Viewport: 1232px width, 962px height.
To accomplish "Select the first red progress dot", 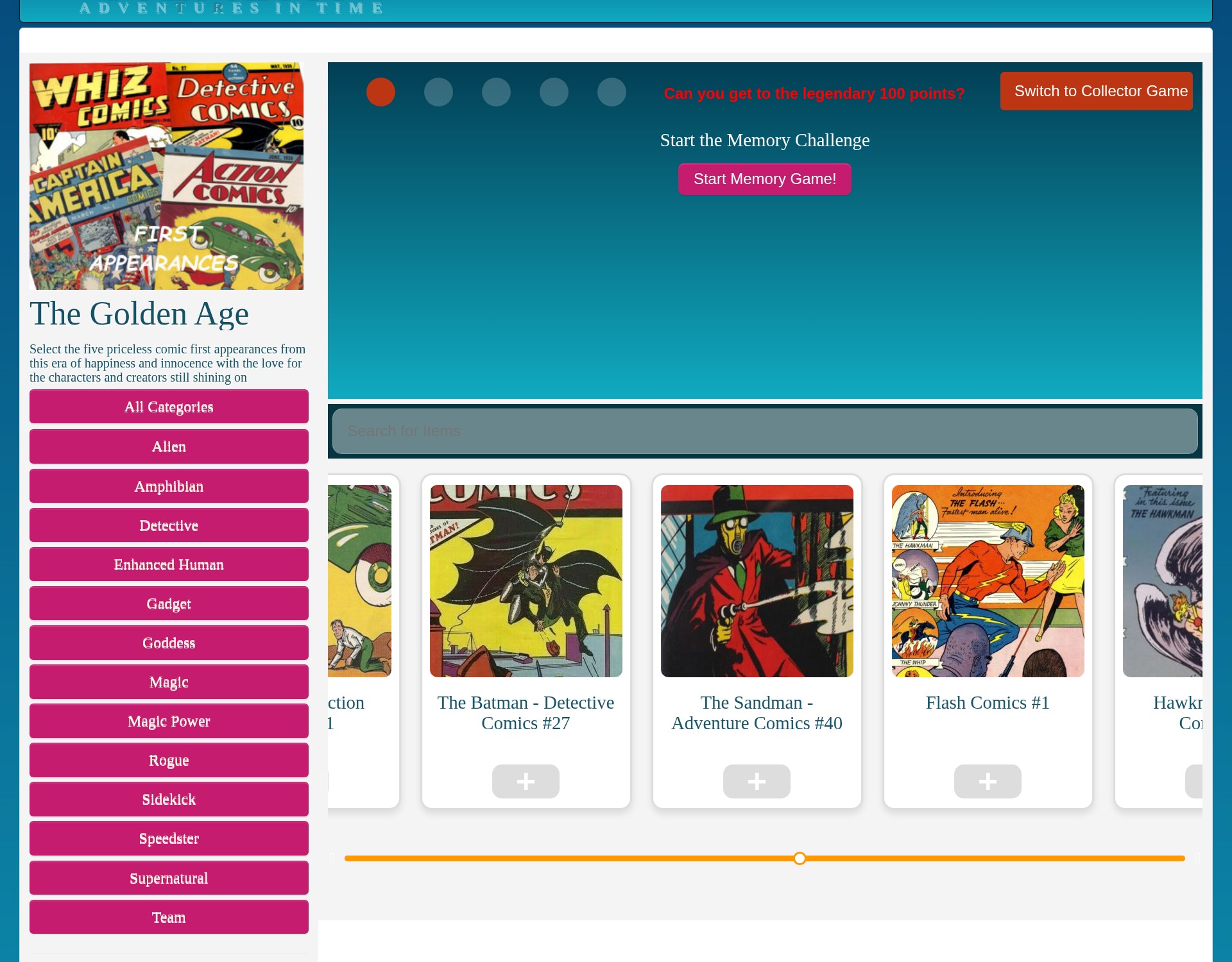I will (381, 92).
